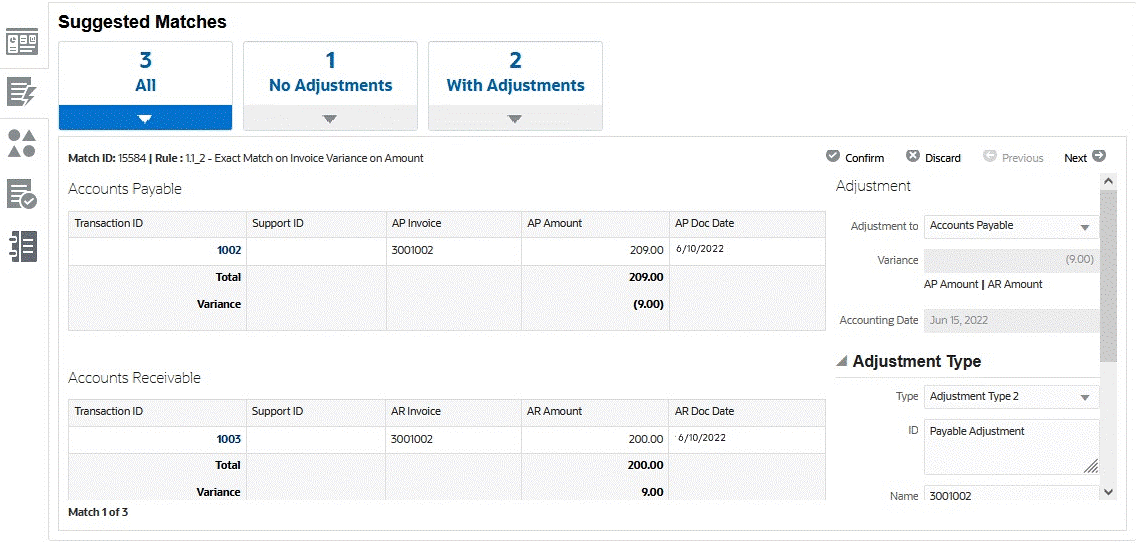This screenshot has height=543, width=1136.
Task: Go to the Next match
Action: (1085, 158)
